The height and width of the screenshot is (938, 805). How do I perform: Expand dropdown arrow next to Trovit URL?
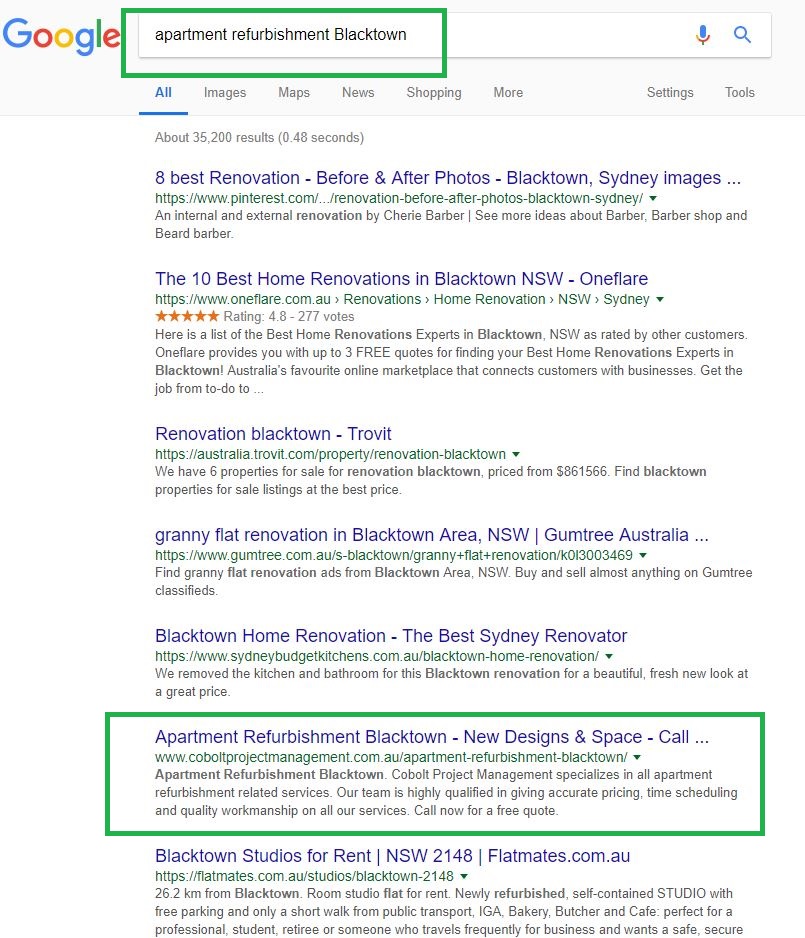click(516, 454)
